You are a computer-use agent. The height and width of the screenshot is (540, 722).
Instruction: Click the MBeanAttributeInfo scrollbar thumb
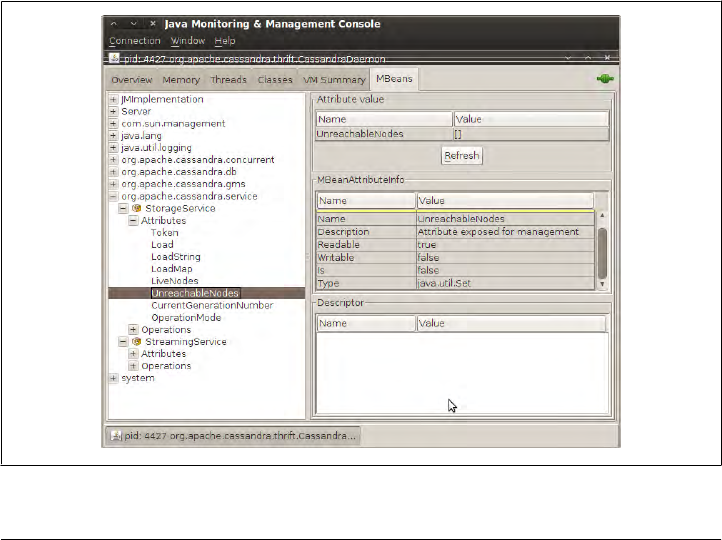click(602, 252)
